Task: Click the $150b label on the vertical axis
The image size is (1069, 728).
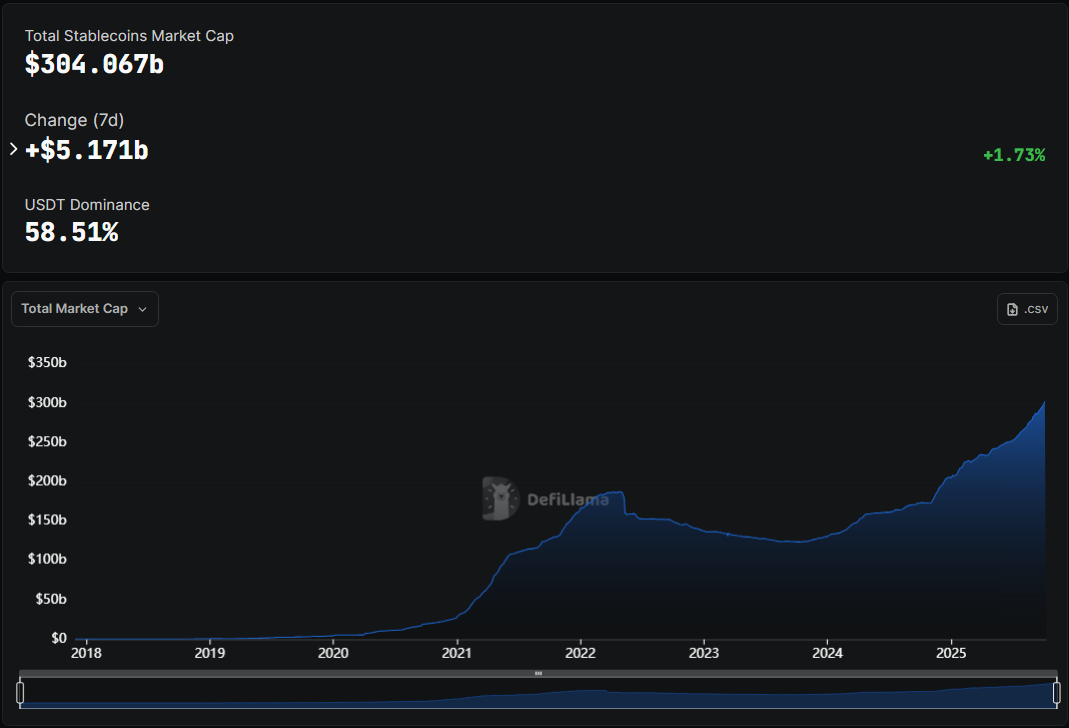Action: (x=47, y=520)
